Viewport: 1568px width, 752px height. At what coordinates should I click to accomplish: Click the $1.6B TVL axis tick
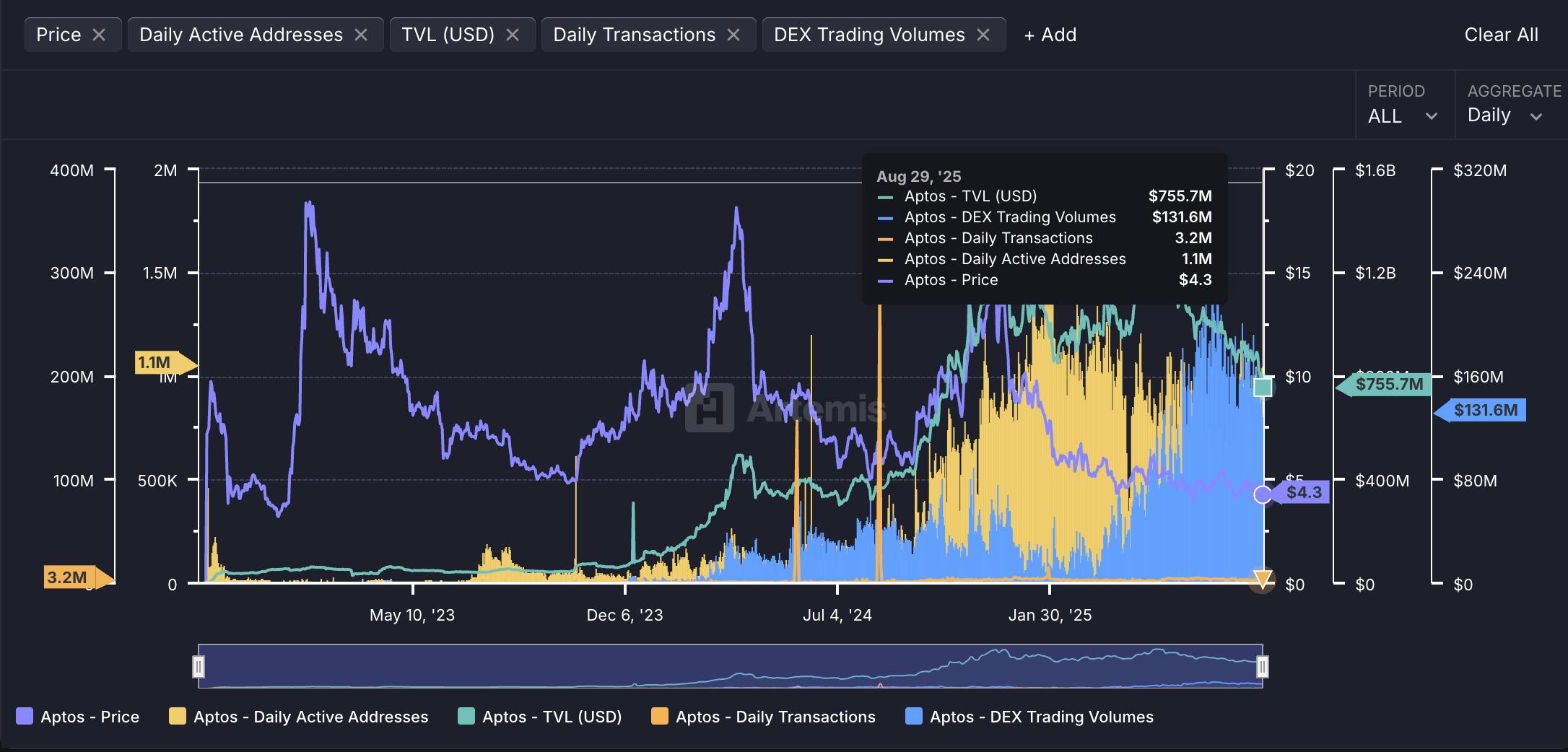1376,170
